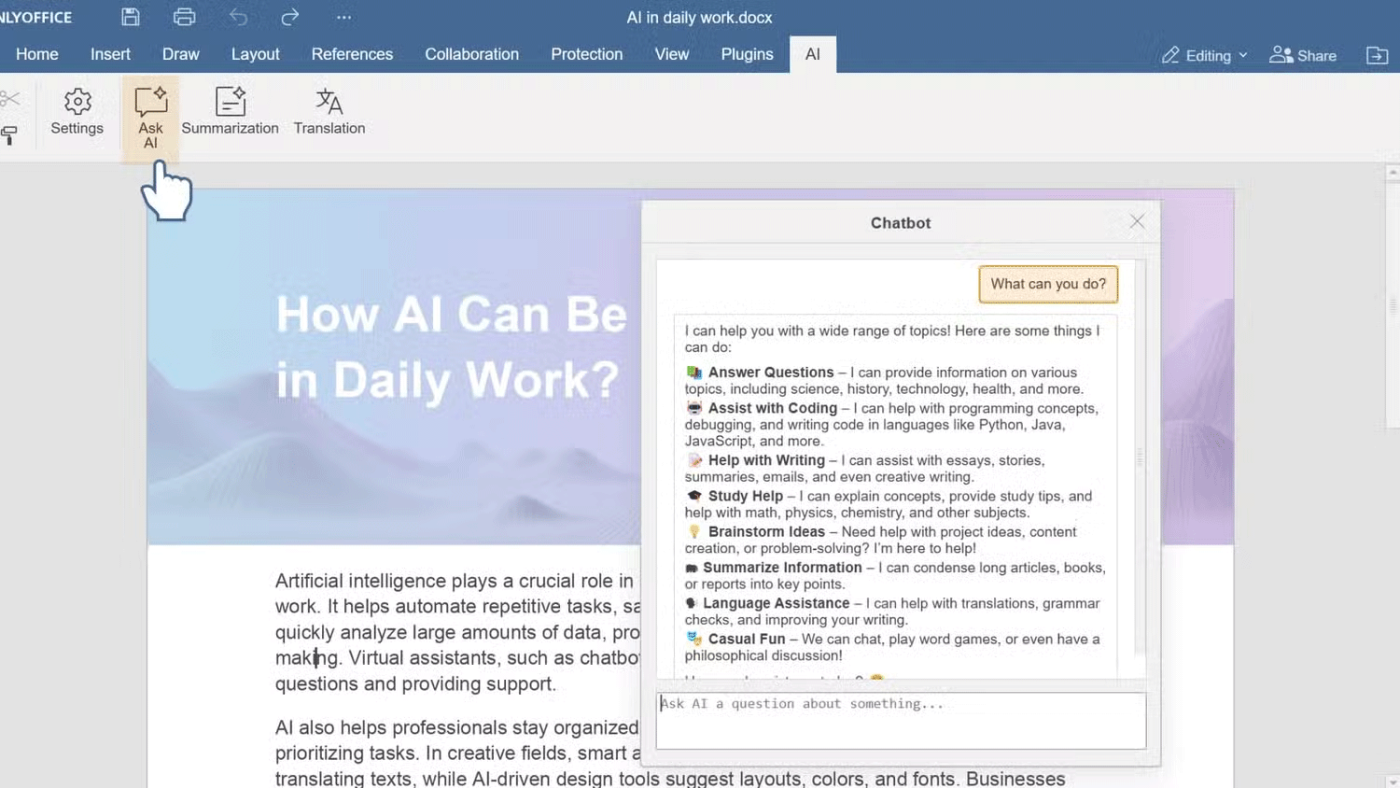Screen dimensions: 1400x788
Task: Select the References tab
Action: 352,54
